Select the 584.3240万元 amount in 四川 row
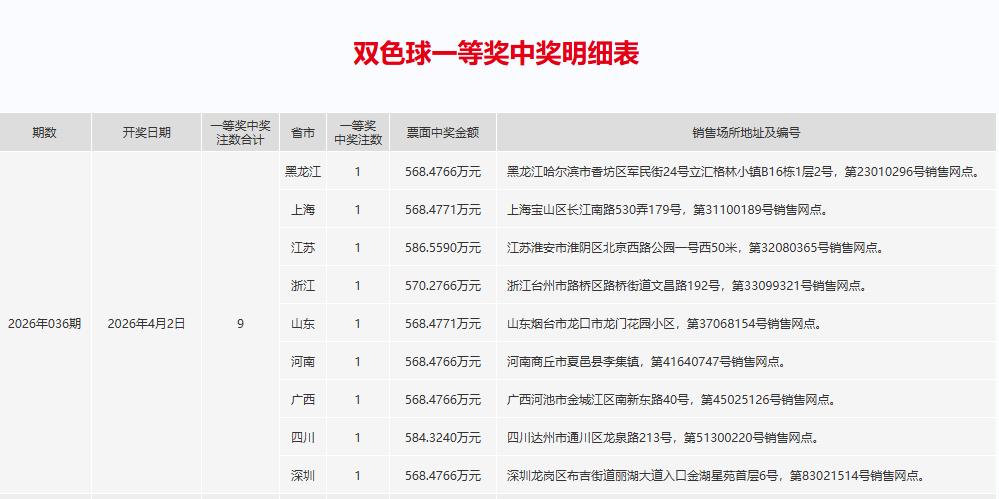The image size is (999, 499). [x=443, y=438]
